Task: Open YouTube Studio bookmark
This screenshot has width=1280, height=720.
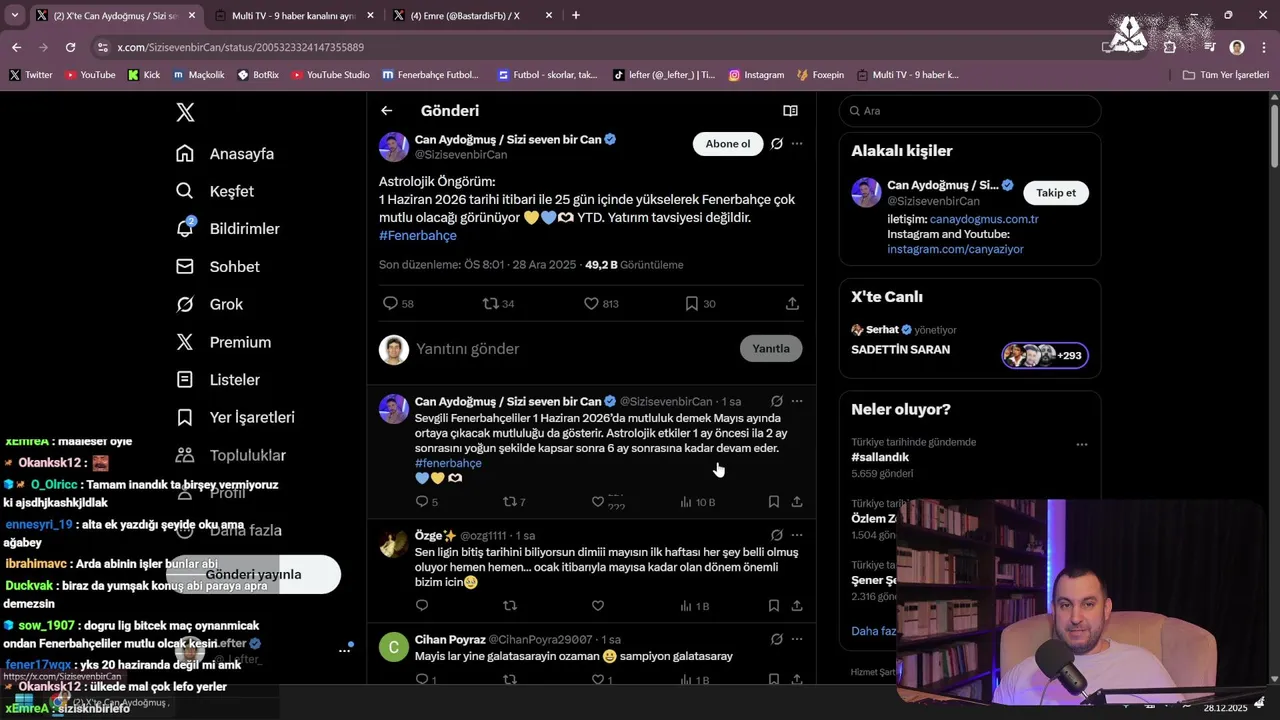Action: [x=330, y=75]
